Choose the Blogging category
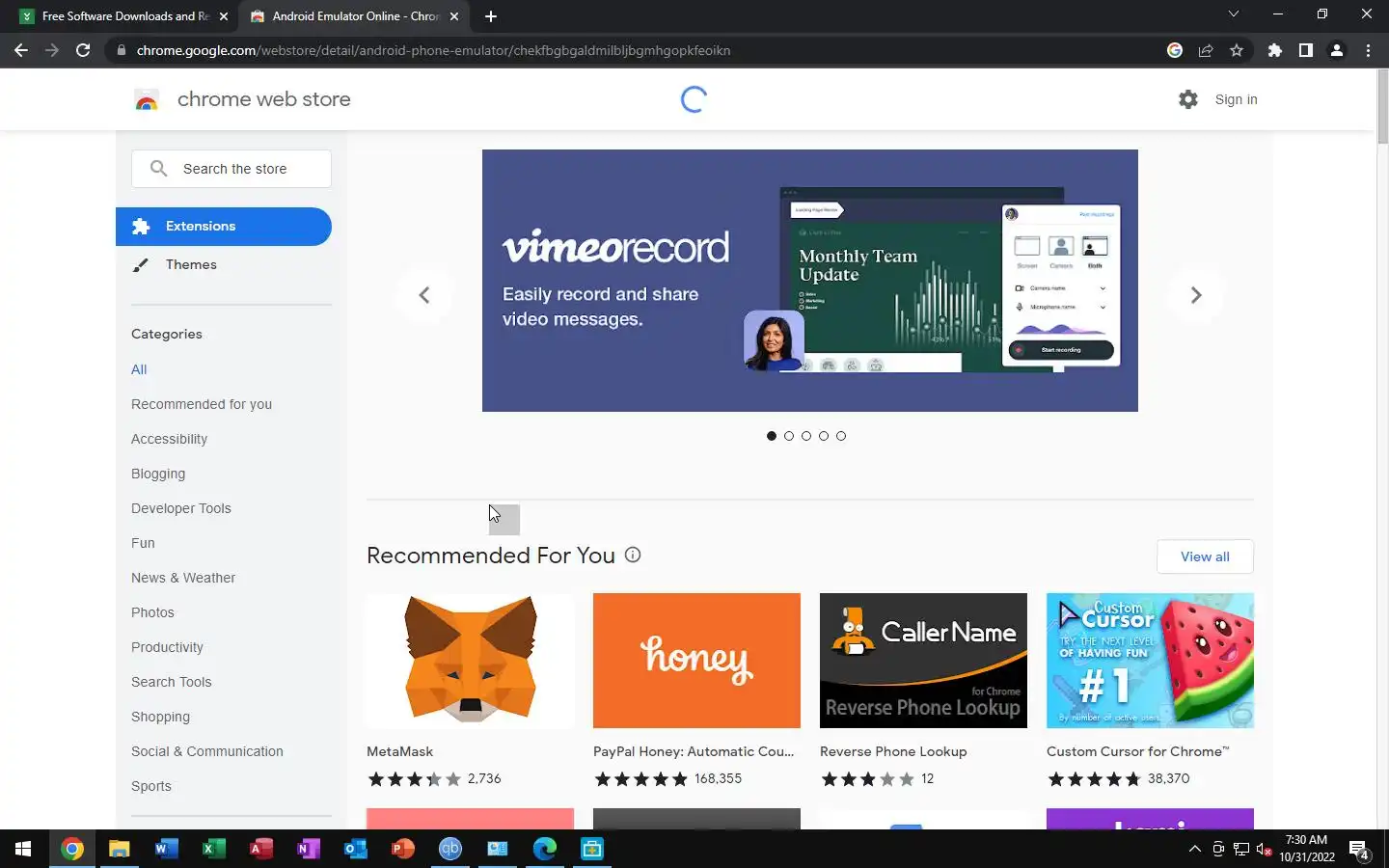 (158, 474)
